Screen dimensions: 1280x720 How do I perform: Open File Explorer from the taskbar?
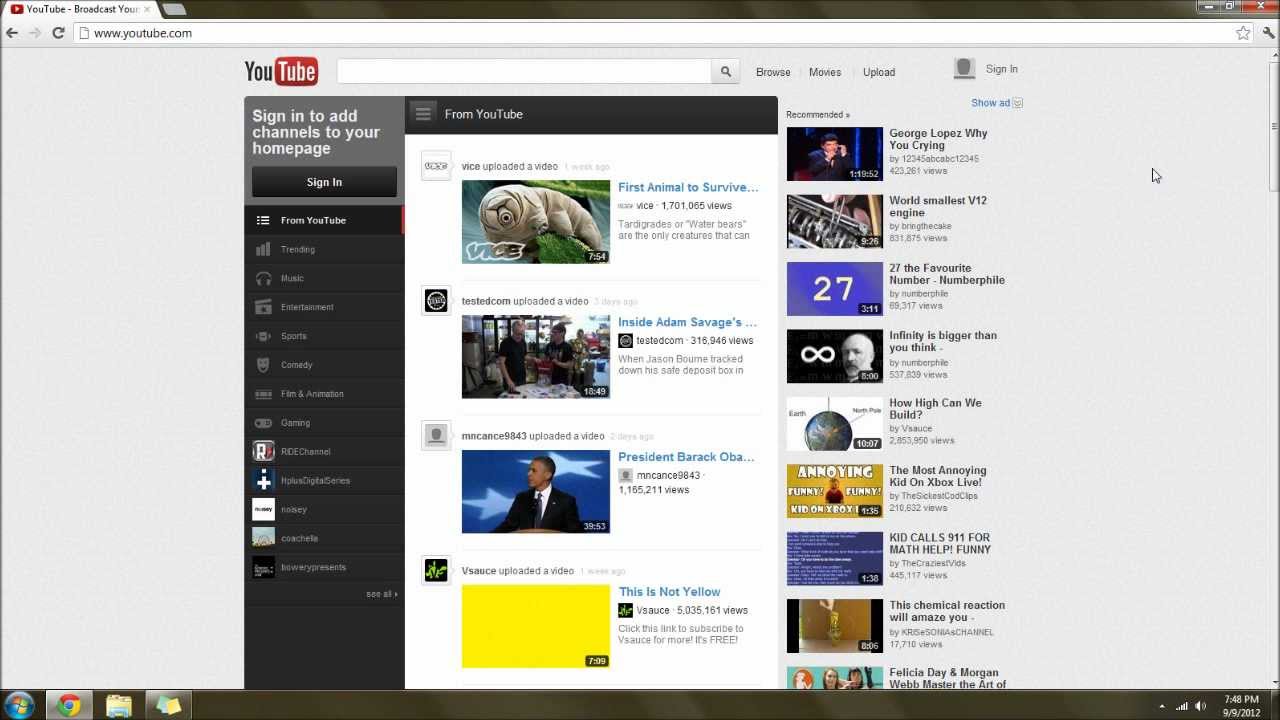point(118,706)
